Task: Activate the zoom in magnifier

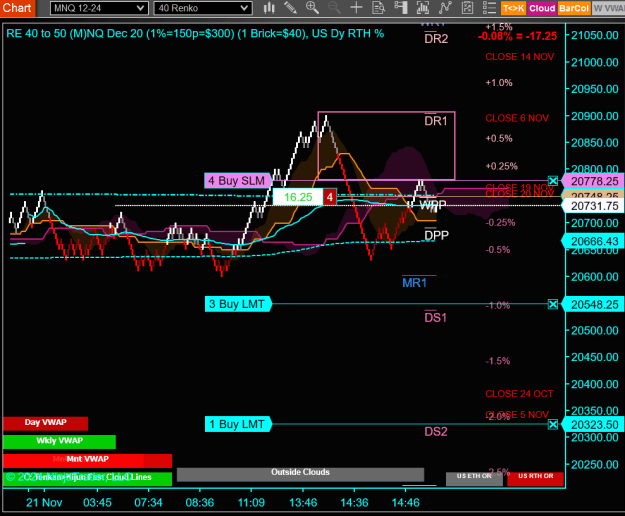Action: point(312,8)
